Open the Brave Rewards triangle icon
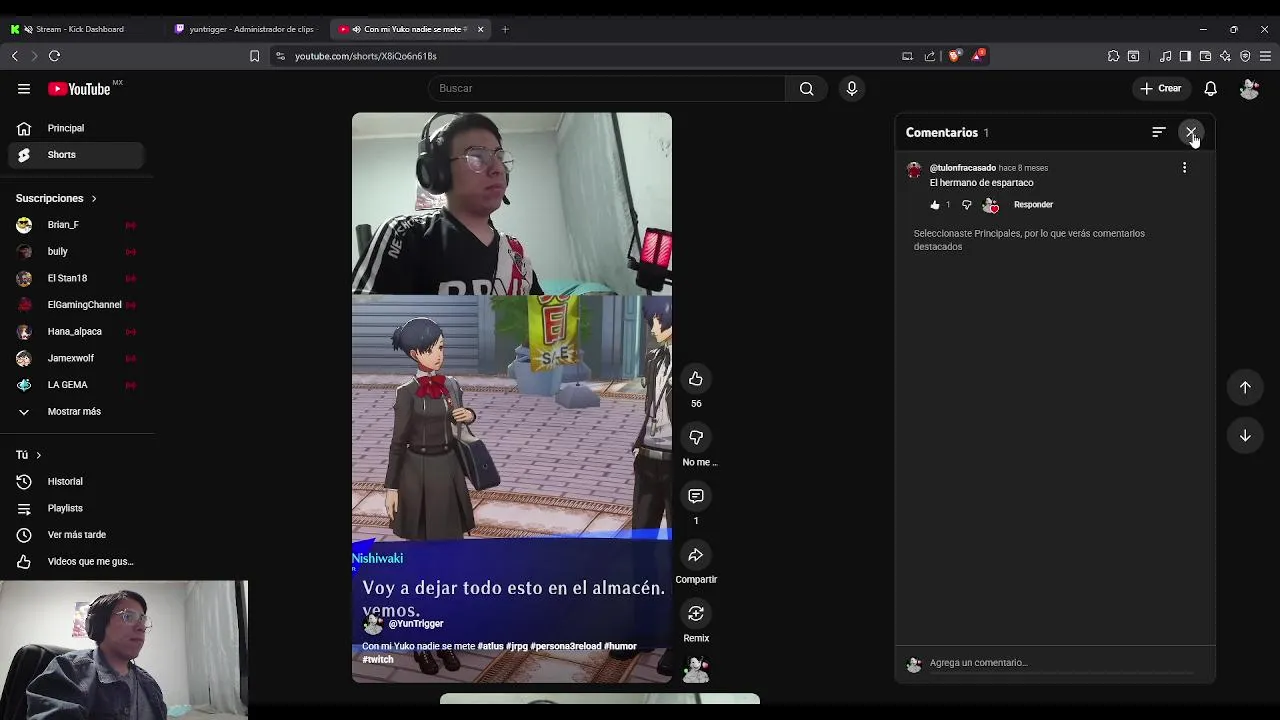Image resolution: width=1280 pixels, height=720 pixels. pos(978,56)
